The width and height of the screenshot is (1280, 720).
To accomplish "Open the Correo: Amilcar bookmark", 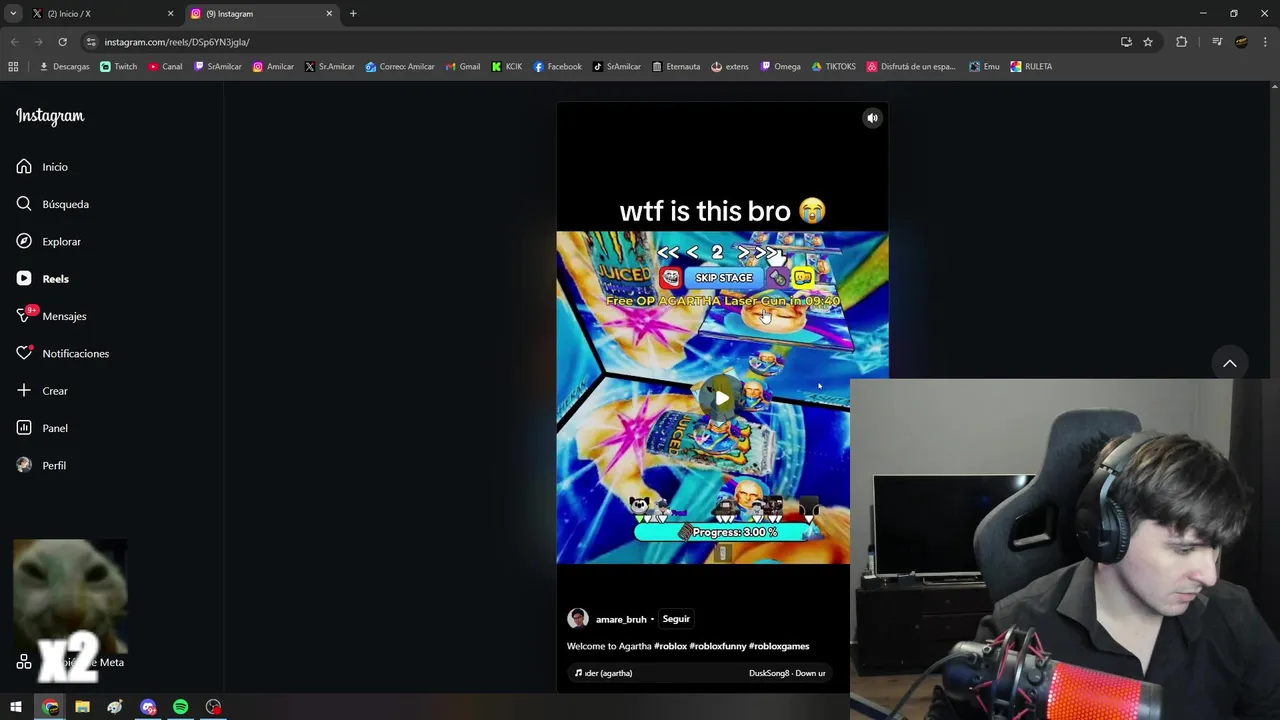I will (400, 67).
